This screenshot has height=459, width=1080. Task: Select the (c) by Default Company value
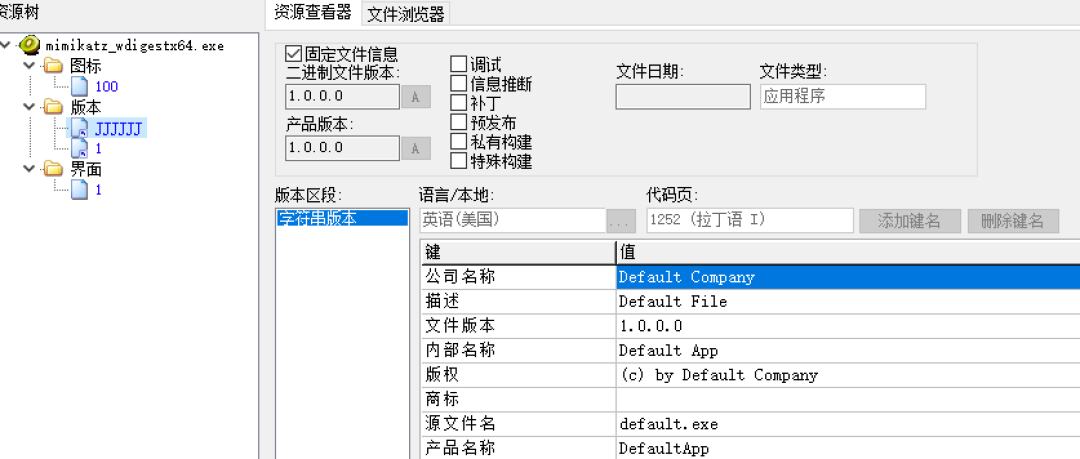[848, 375]
